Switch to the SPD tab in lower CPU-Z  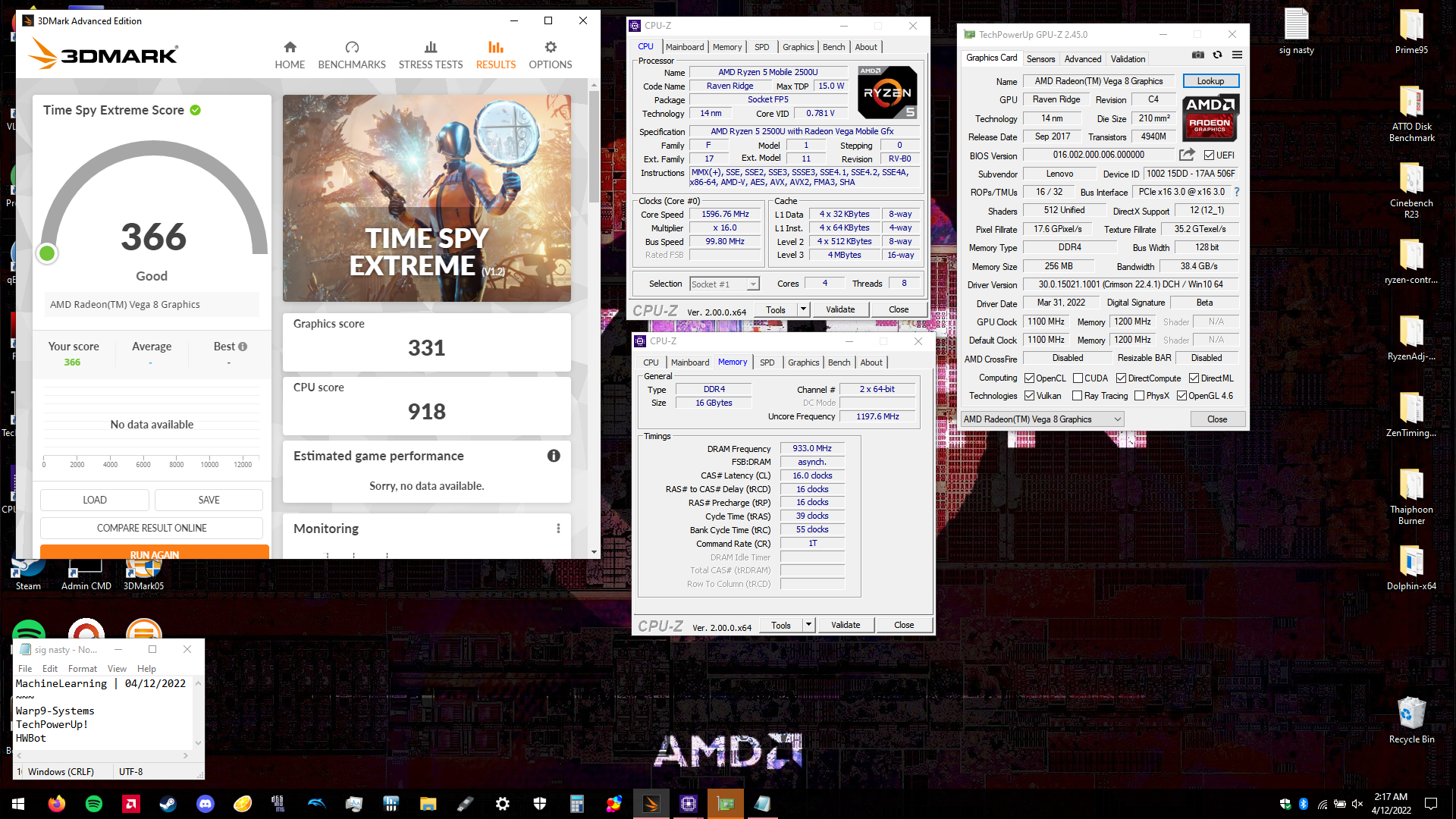(x=767, y=362)
